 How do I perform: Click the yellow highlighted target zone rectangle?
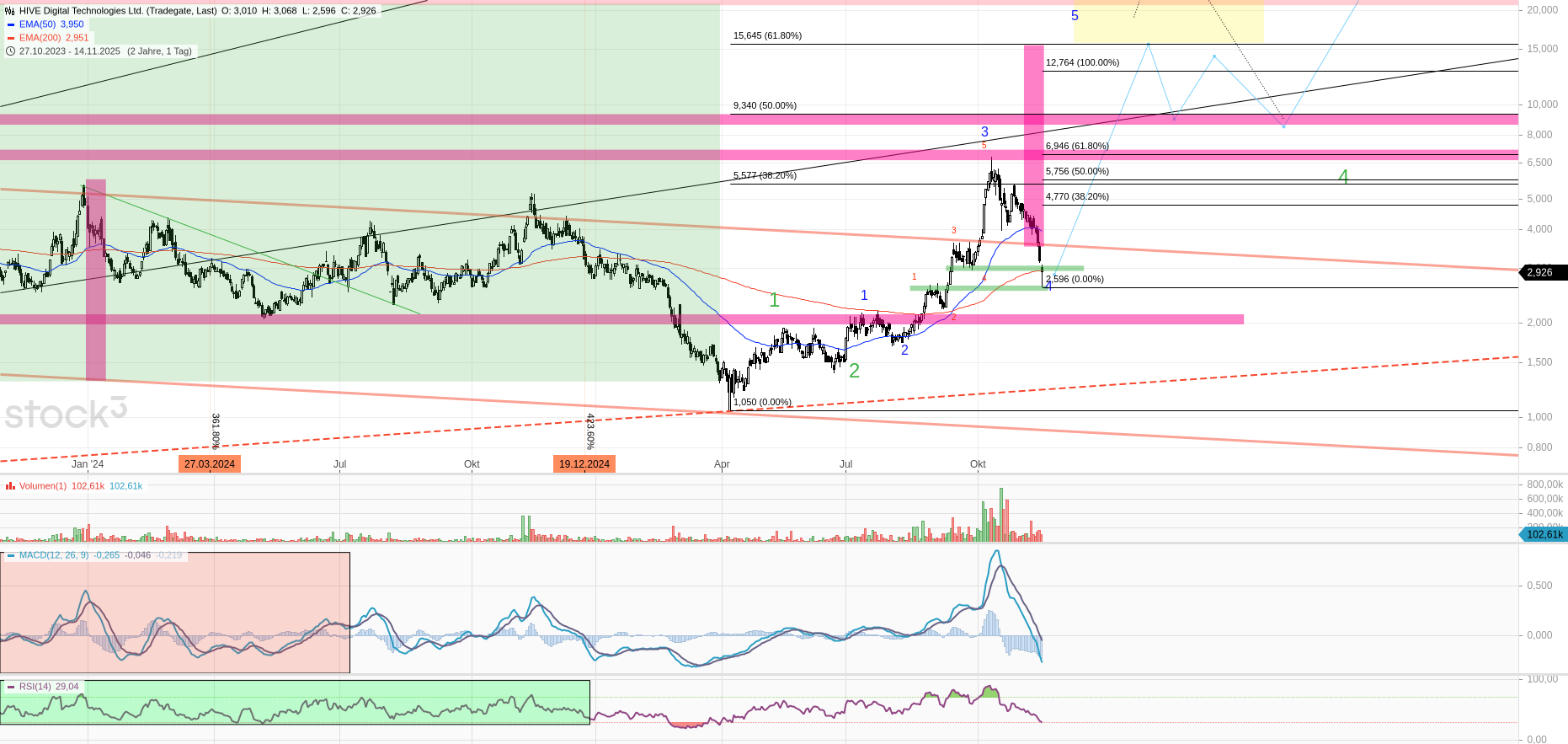(x=1168, y=22)
